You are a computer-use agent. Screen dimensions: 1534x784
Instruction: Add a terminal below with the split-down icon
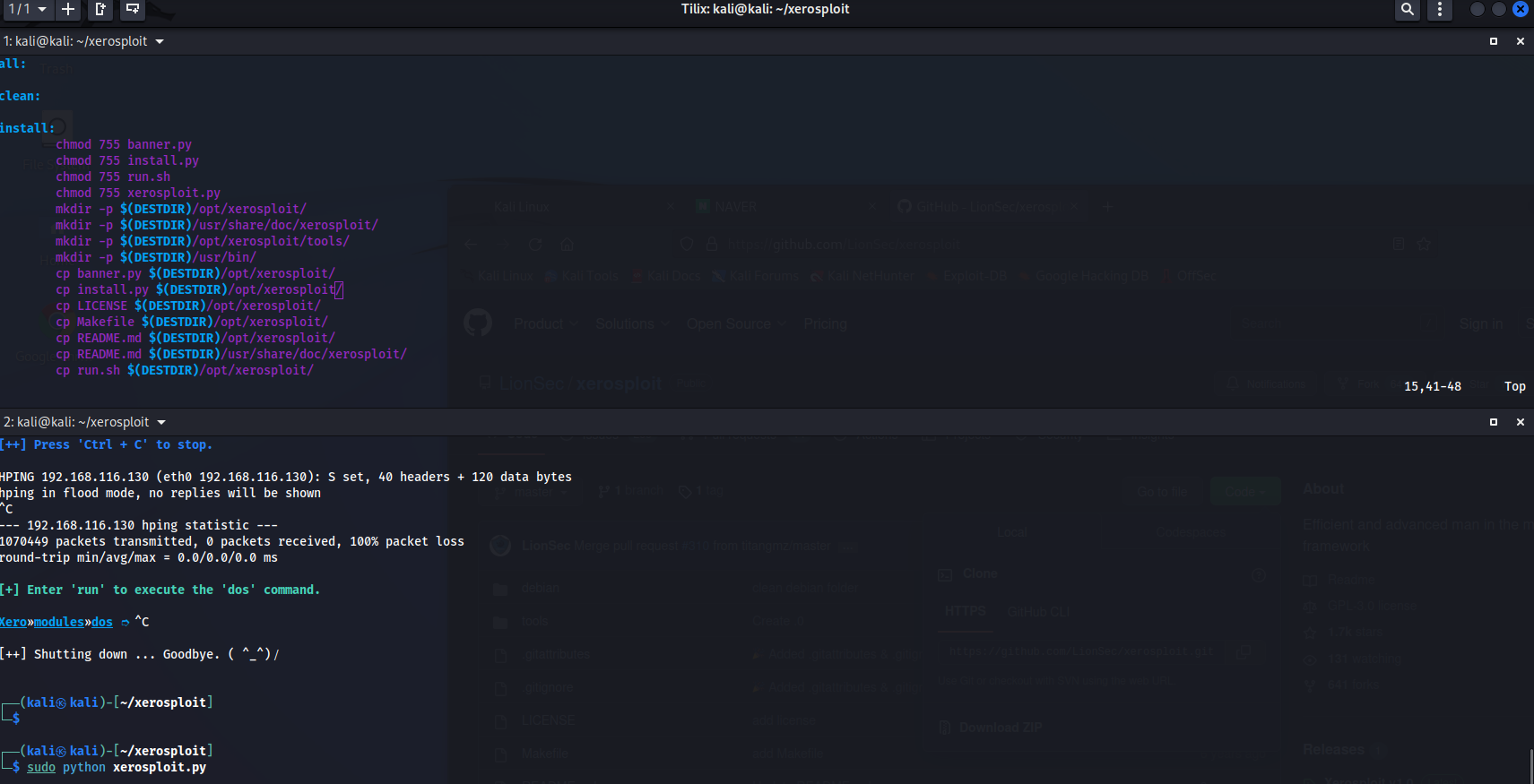pyautogui.click(x=133, y=9)
